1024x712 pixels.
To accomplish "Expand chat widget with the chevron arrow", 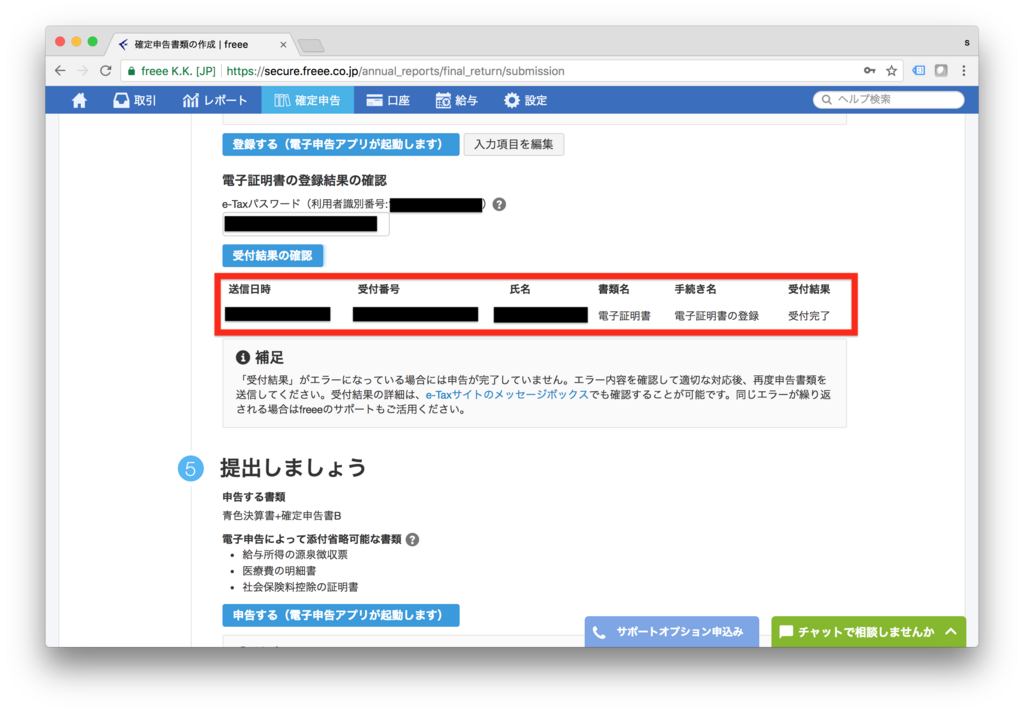I will (951, 632).
